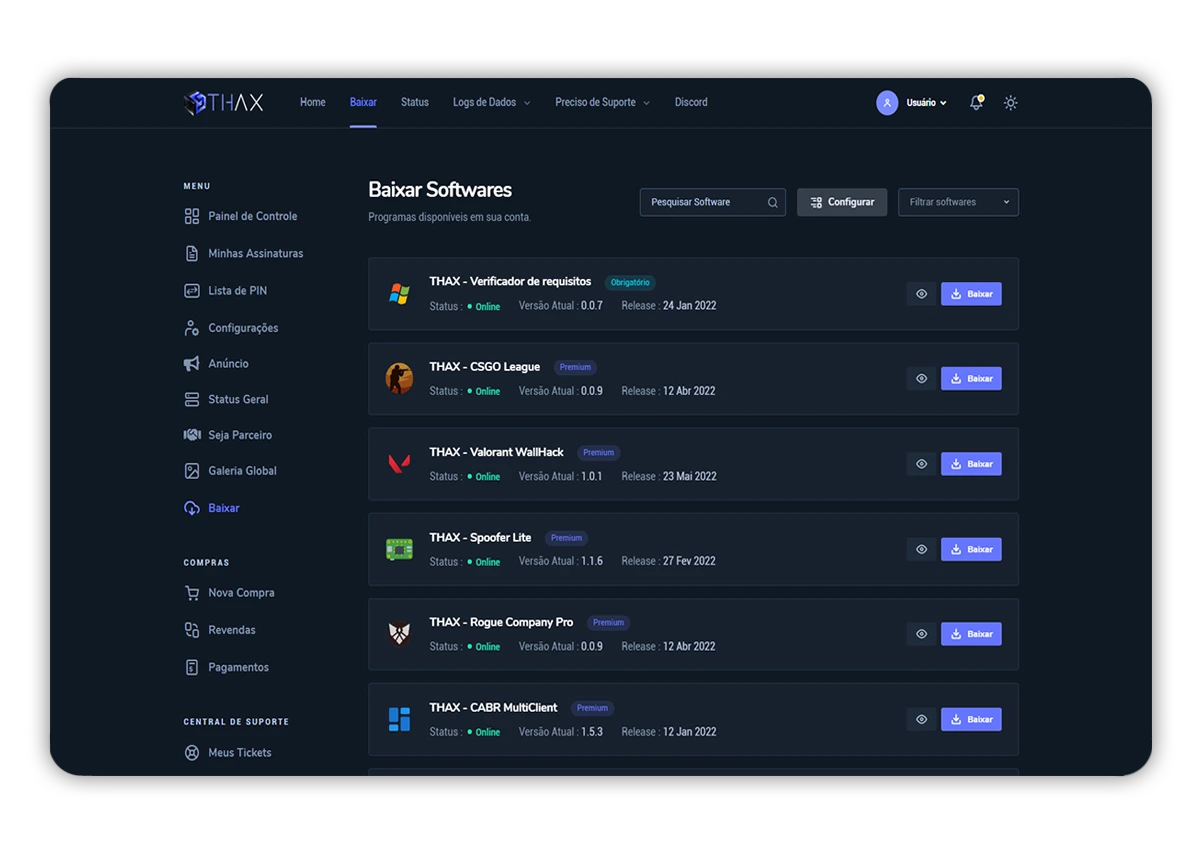Open the Filtrar softwares dropdown
Image resolution: width=1200 pixels, height=855 pixels.
958,202
